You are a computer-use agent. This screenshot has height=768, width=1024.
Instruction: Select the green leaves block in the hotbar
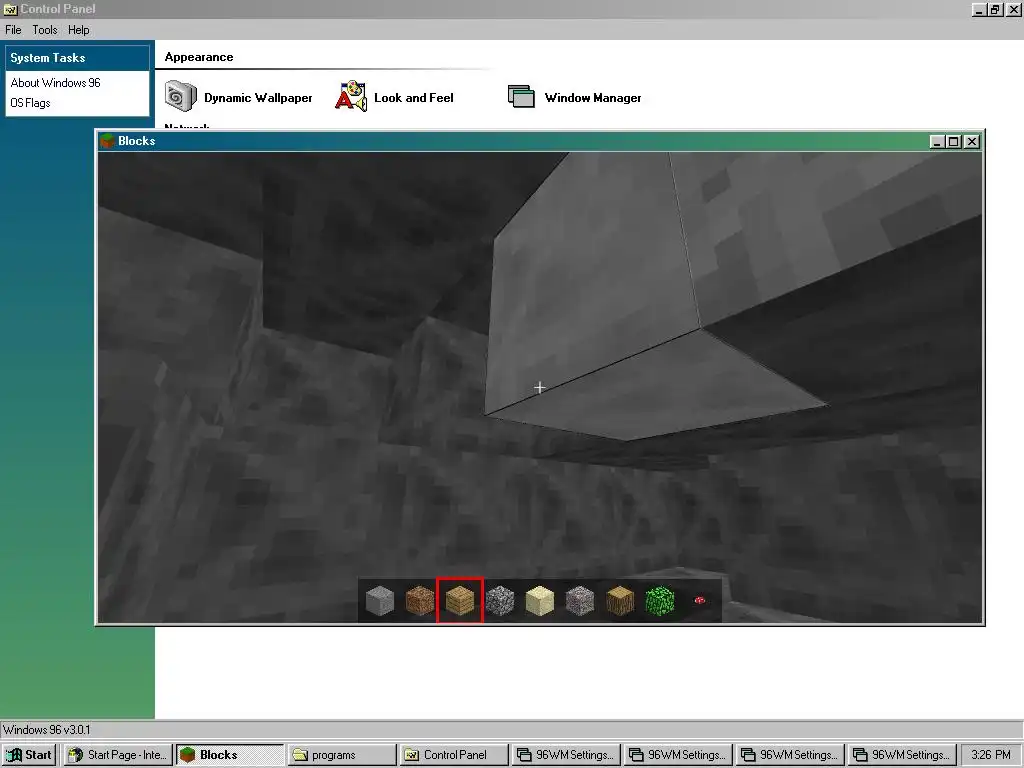(x=660, y=600)
